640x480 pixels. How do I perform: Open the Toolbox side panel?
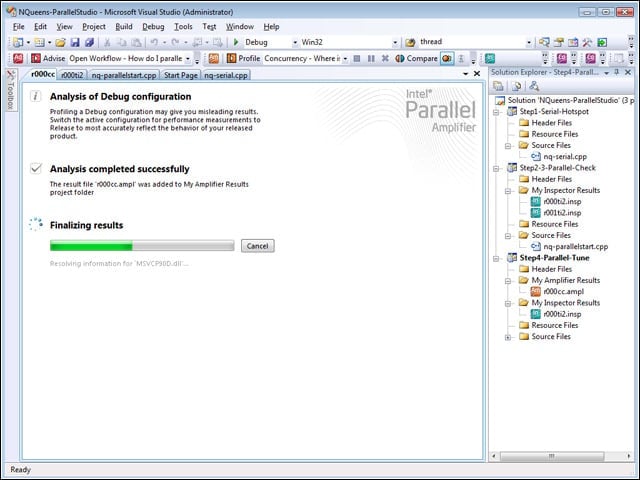tap(11, 90)
